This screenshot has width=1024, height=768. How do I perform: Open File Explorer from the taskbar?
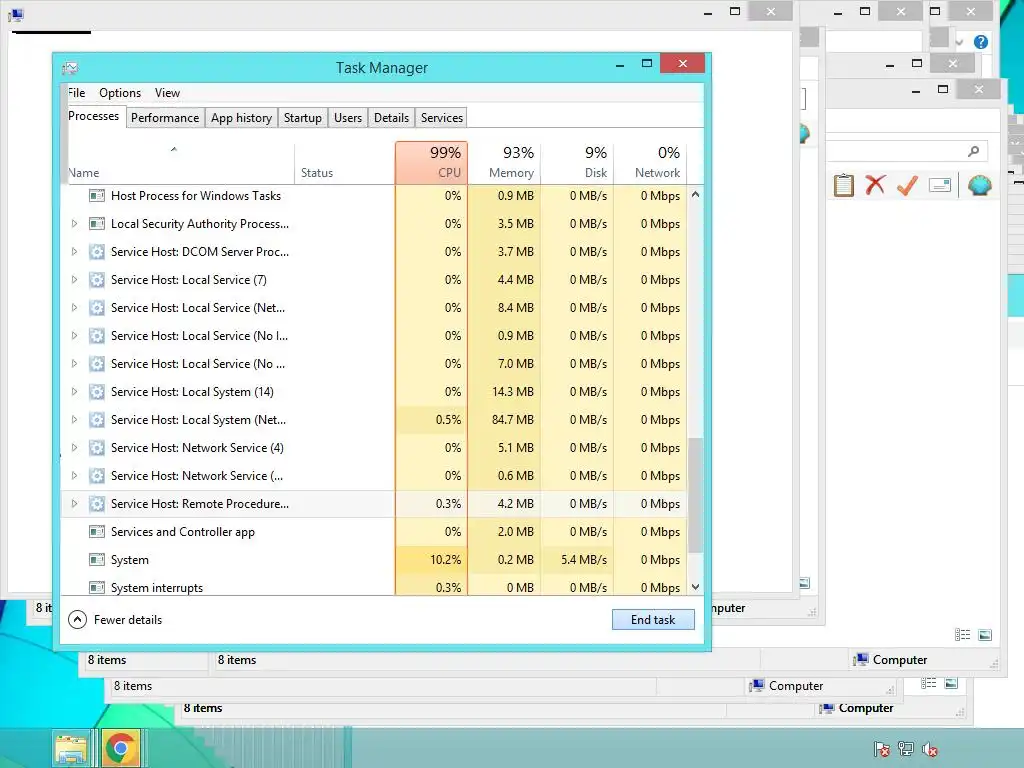(71, 748)
